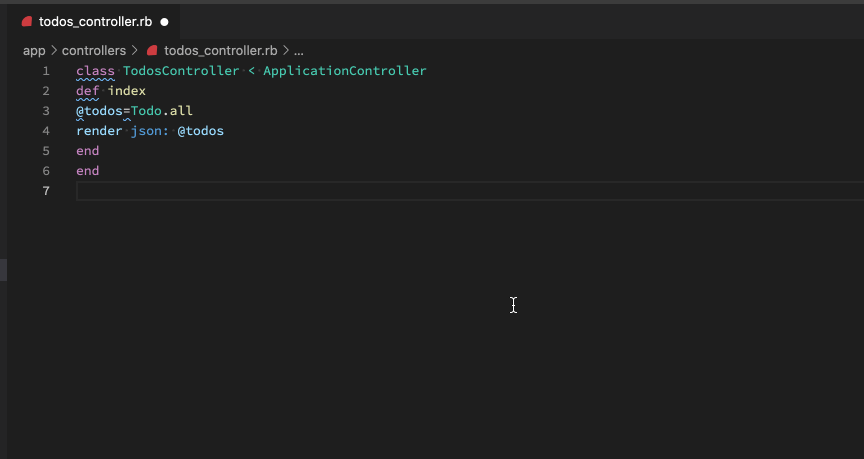This screenshot has width=864, height=459.
Task: Place cursor on empty line 7
Action: coord(469,191)
